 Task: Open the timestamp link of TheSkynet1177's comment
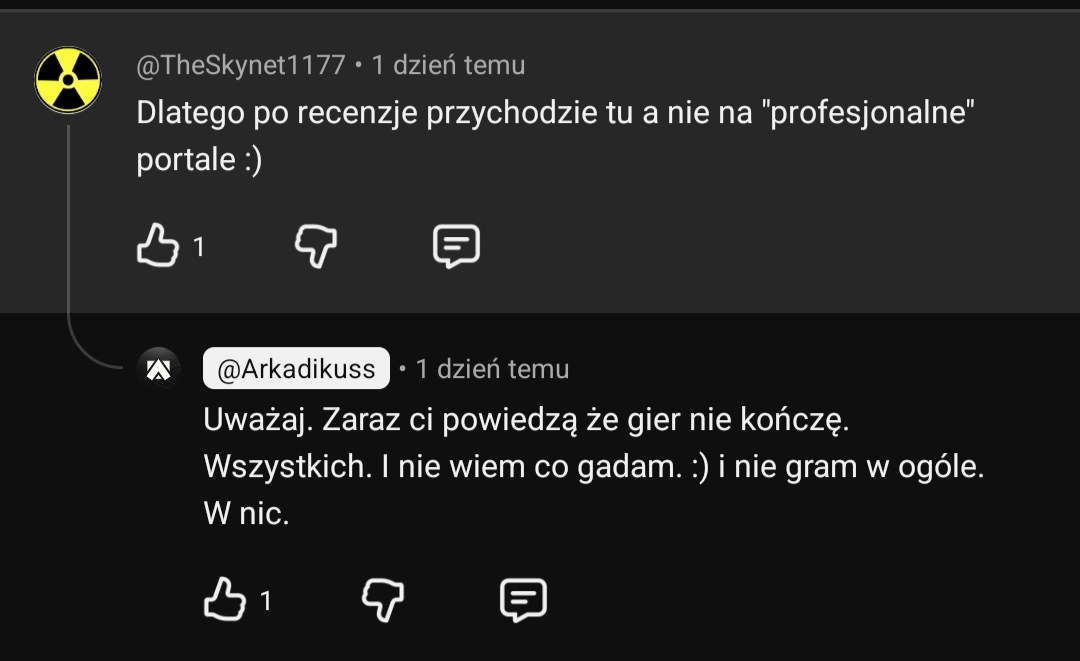(x=448, y=66)
